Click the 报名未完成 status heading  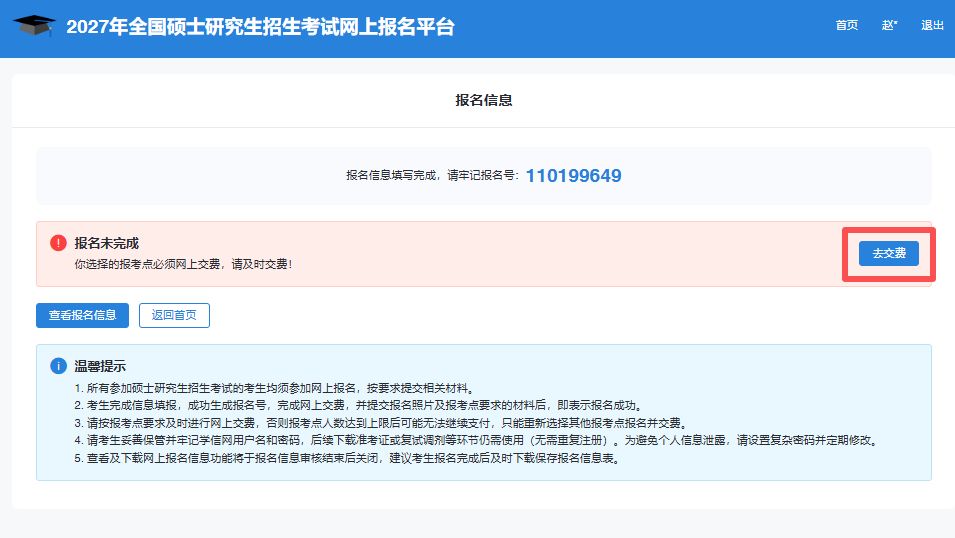click(107, 243)
